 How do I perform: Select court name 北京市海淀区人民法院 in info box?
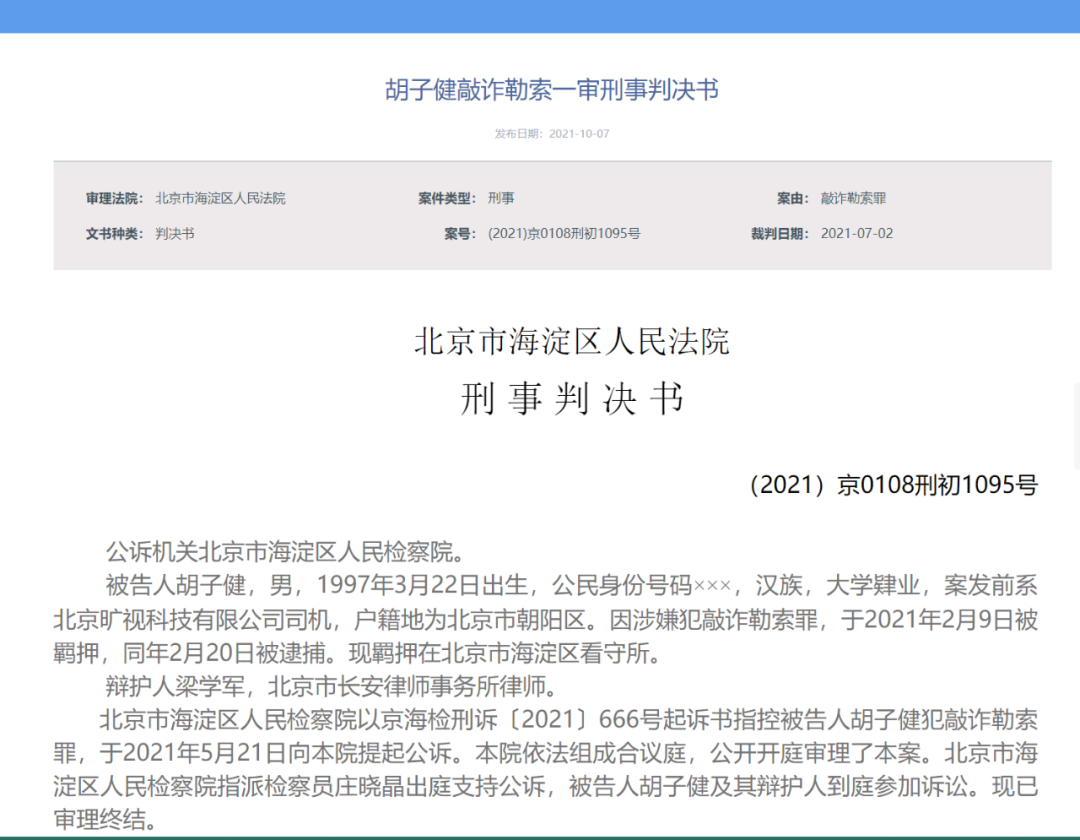click(220, 198)
